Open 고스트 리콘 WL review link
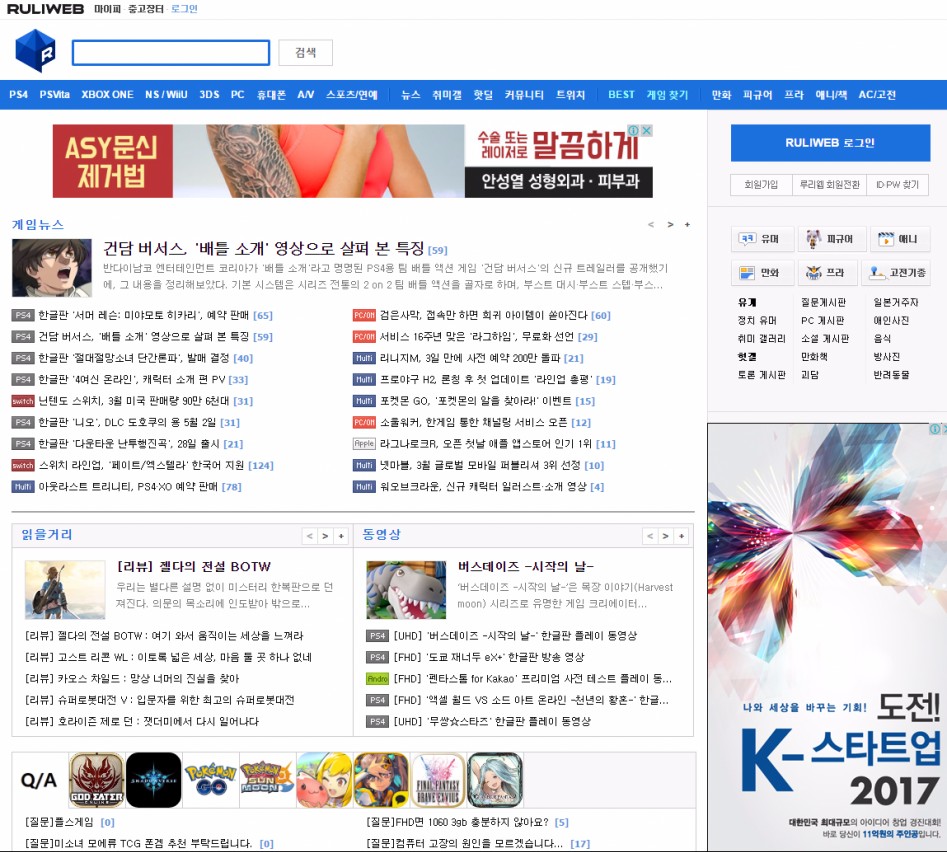This screenshot has height=852, width=947. click(169, 657)
